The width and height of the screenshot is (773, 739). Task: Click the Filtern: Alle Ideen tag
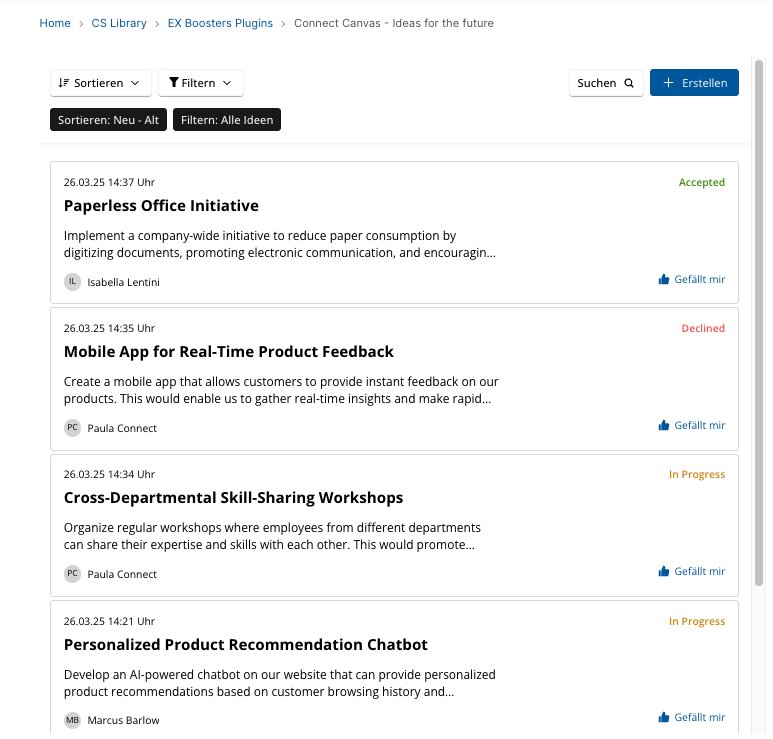click(x=227, y=120)
